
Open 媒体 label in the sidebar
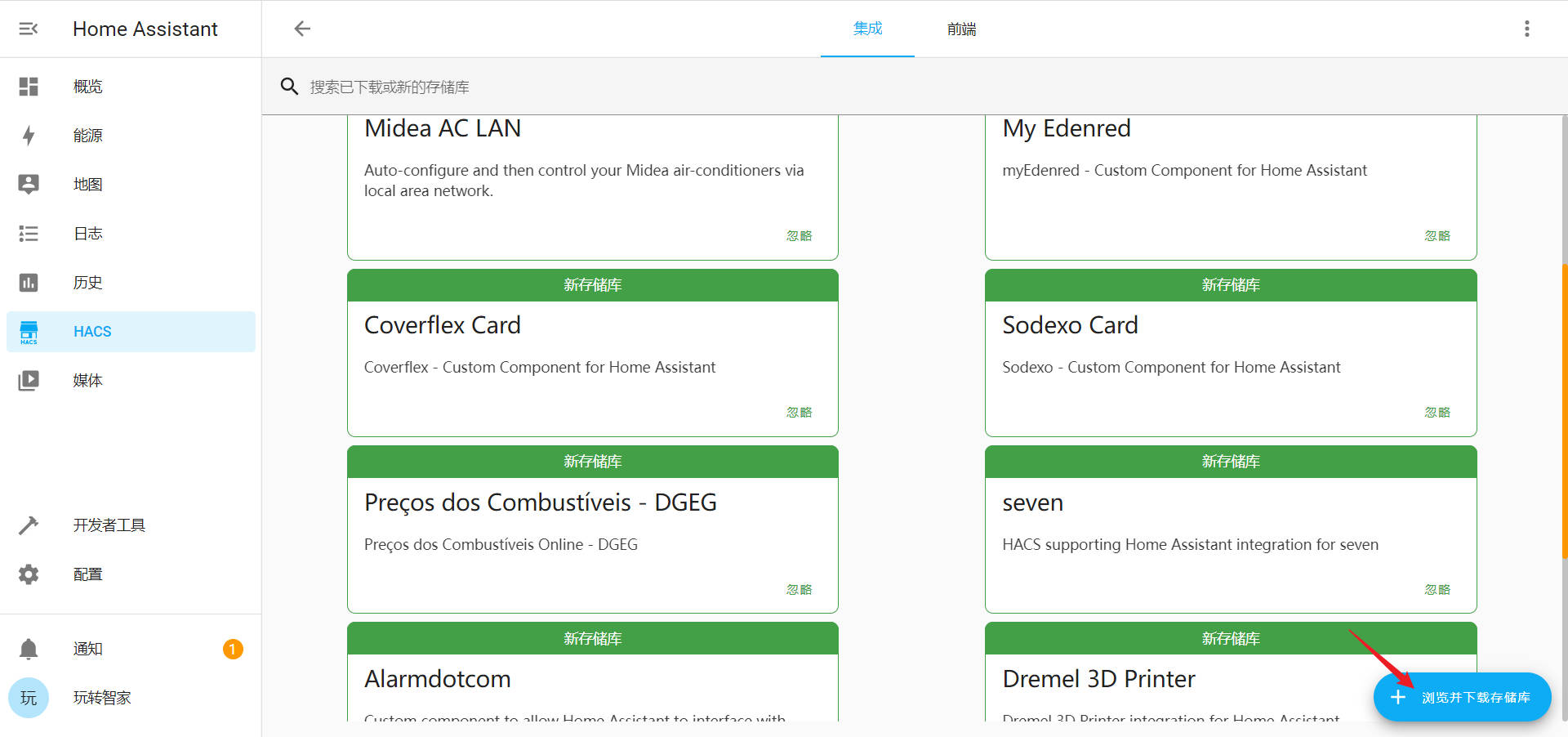87,381
